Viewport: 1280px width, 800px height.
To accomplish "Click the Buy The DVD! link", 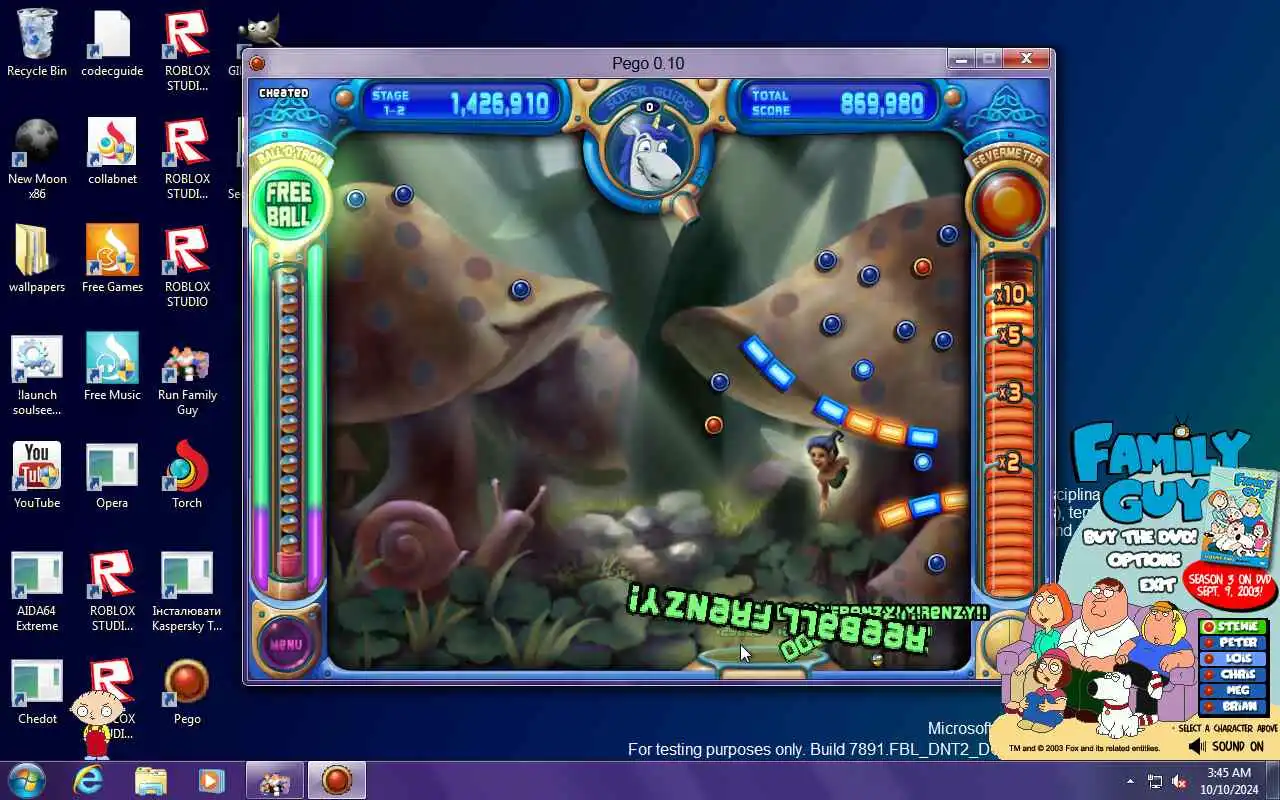I will click(x=1140, y=538).
